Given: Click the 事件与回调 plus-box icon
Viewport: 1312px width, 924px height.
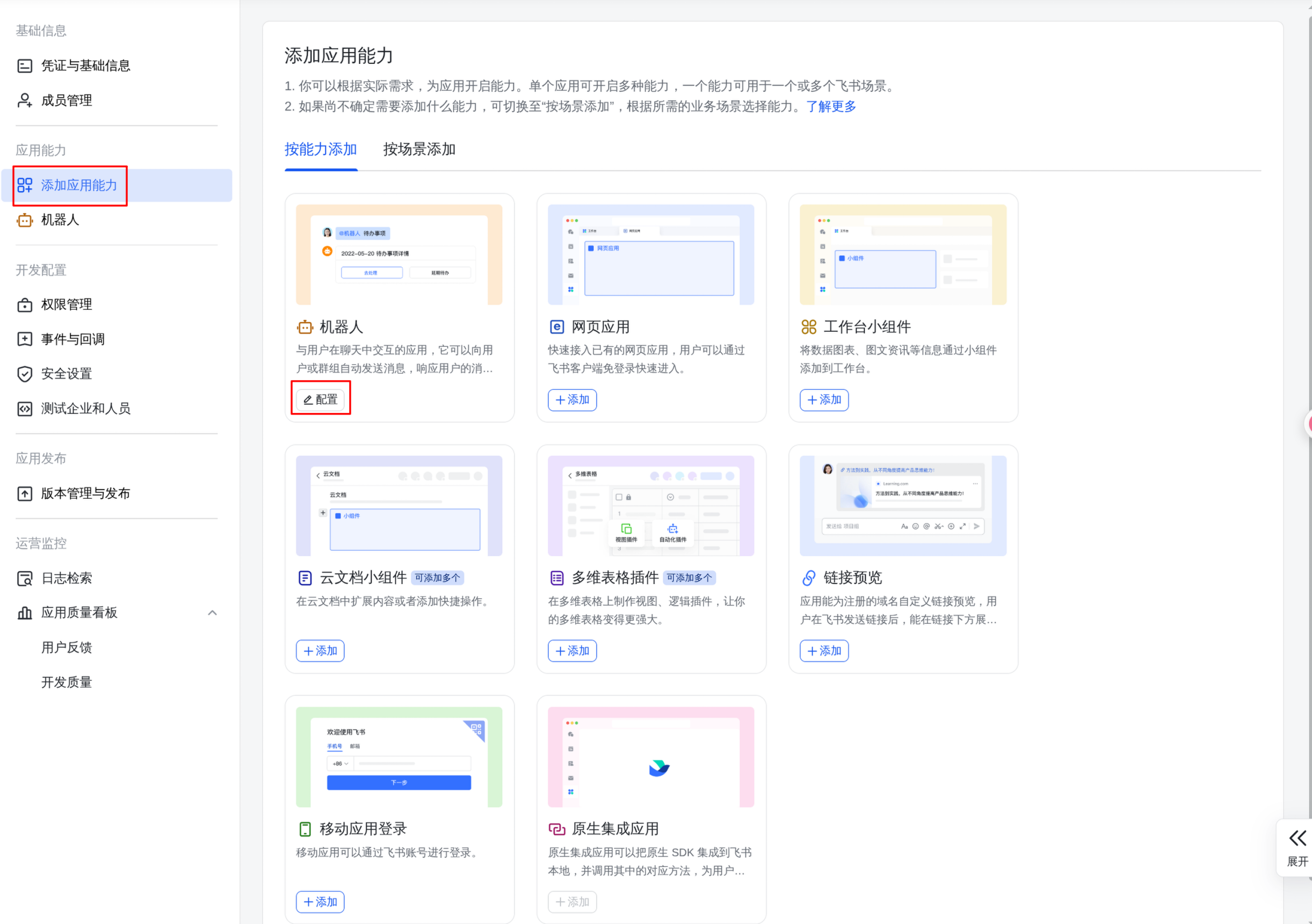Looking at the screenshot, I should 25,339.
